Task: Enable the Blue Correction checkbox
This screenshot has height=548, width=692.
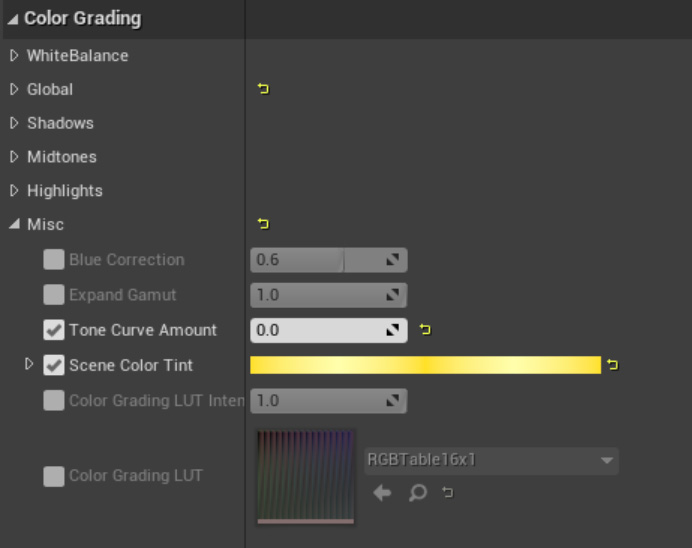Action: point(54,260)
